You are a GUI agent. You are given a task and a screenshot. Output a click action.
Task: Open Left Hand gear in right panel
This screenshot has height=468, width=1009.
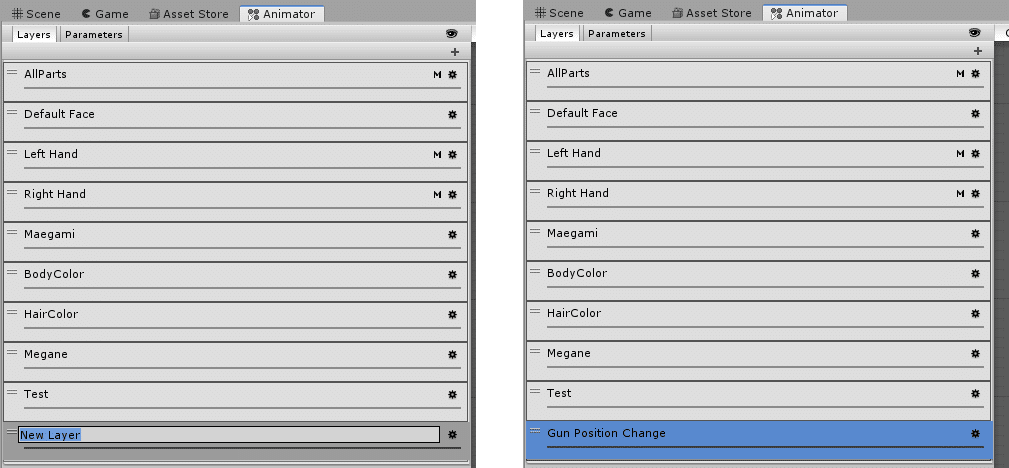[976, 153]
